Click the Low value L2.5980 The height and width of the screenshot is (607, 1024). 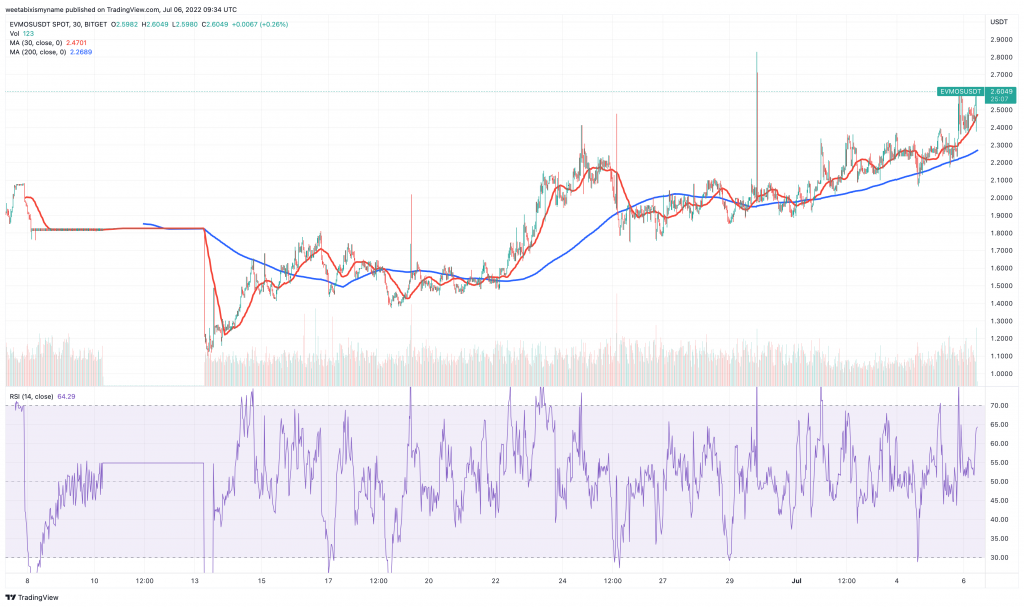tap(185, 24)
